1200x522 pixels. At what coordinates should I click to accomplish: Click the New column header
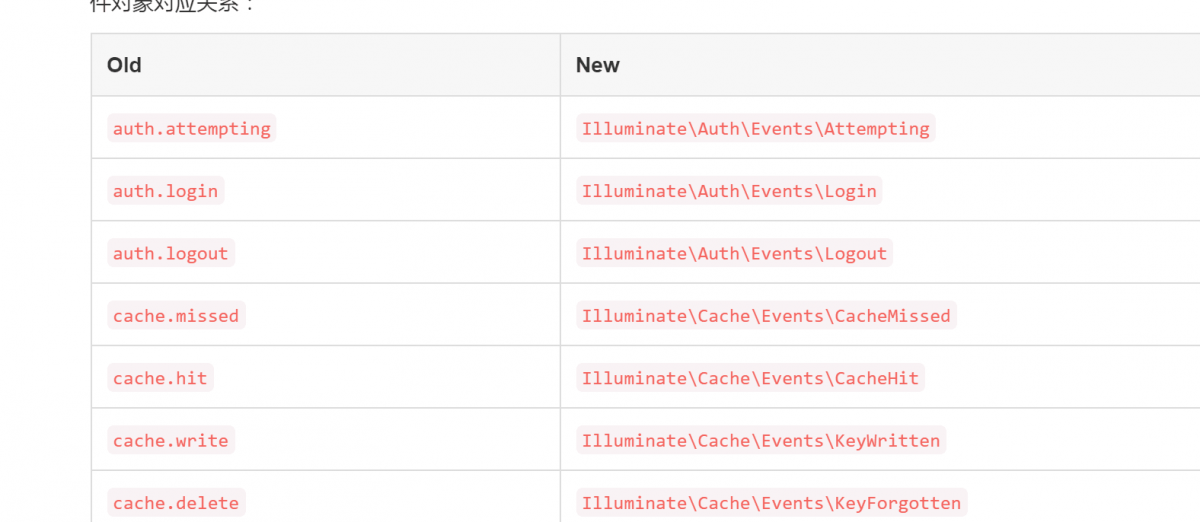click(598, 65)
